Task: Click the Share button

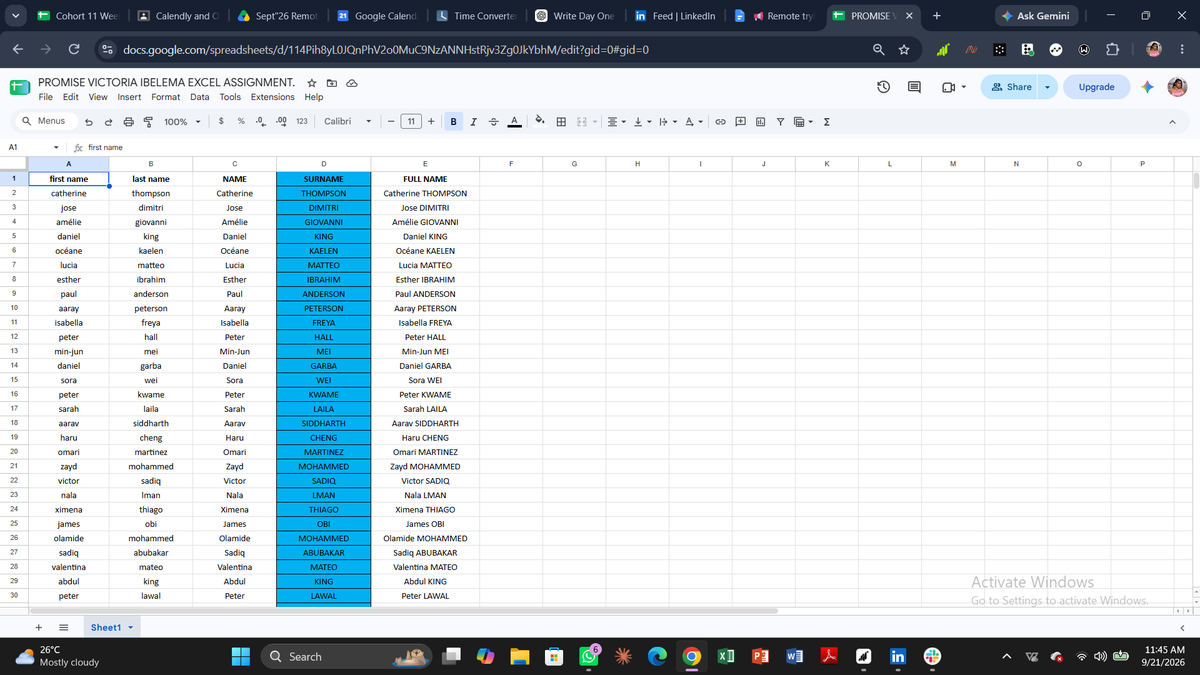Action: (x=1011, y=87)
